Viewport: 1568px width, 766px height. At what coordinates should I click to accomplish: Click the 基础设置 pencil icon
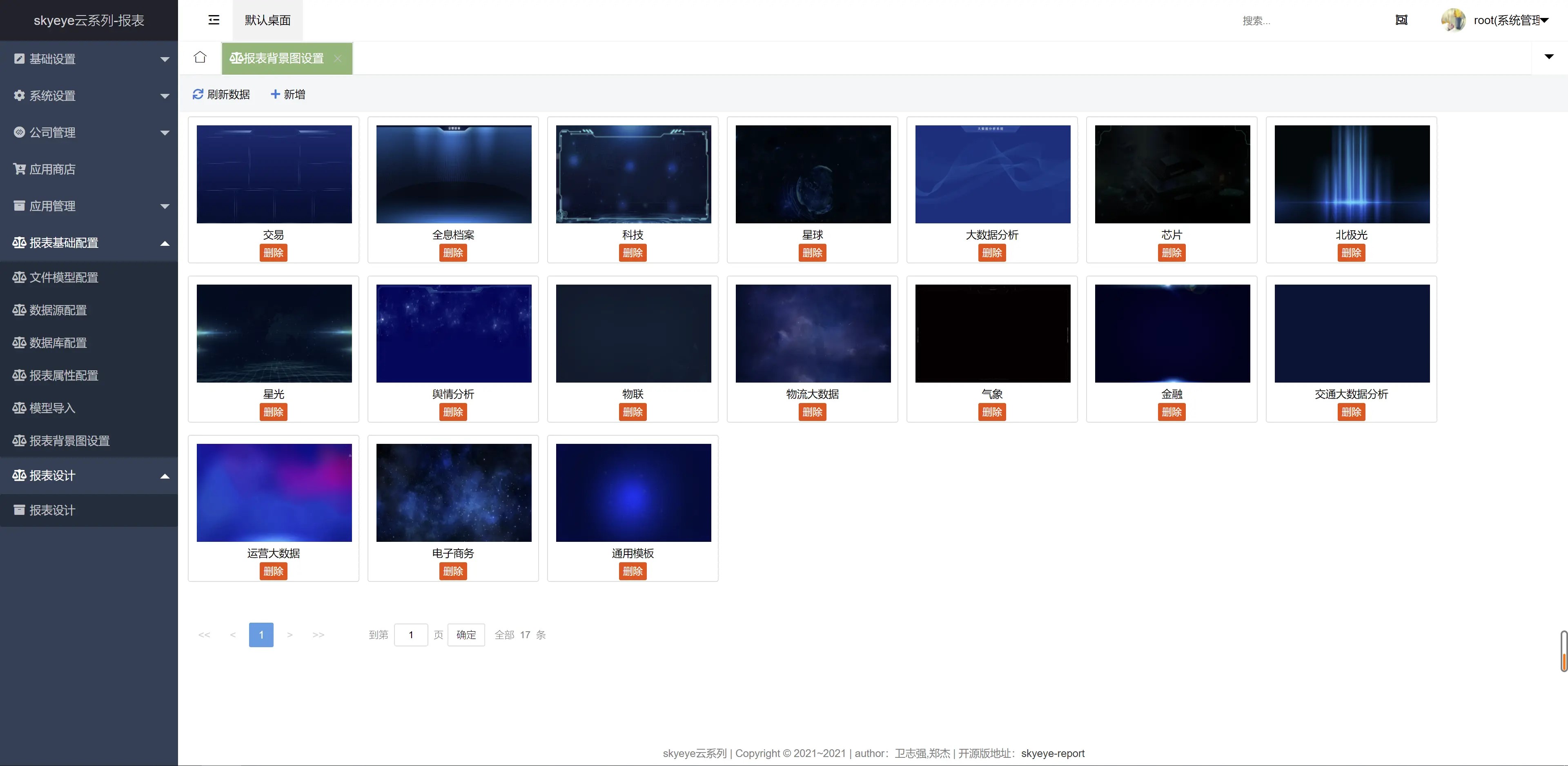tap(20, 59)
